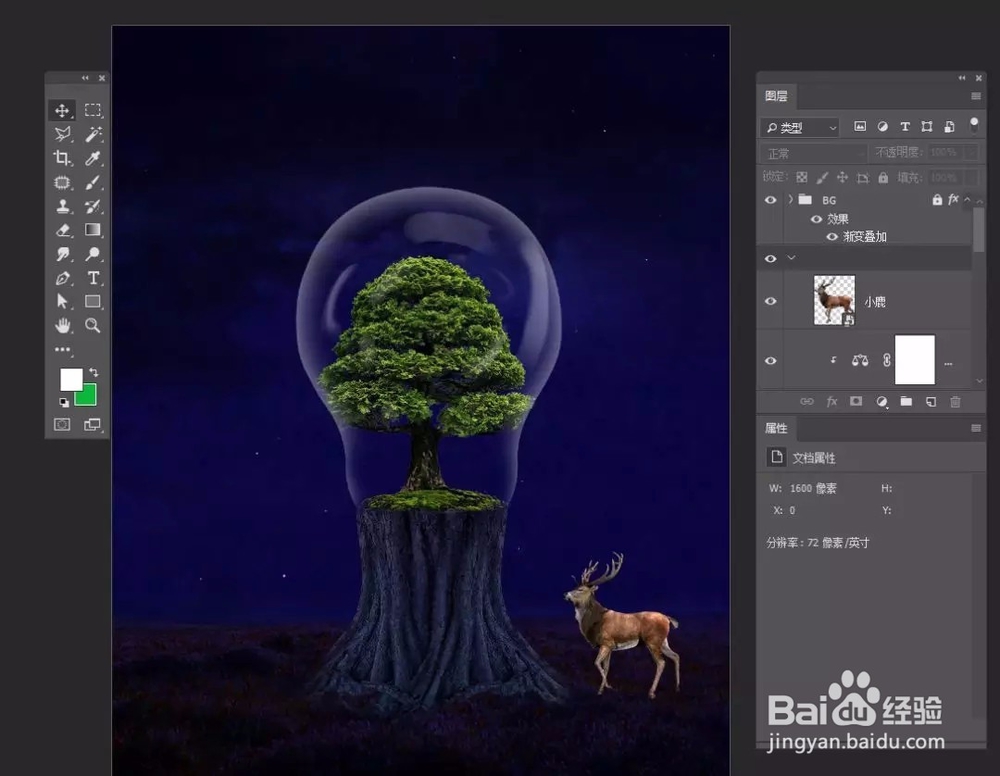Open the Gradient tool
The width and height of the screenshot is (1000, 776).
[x=93, y=230]
